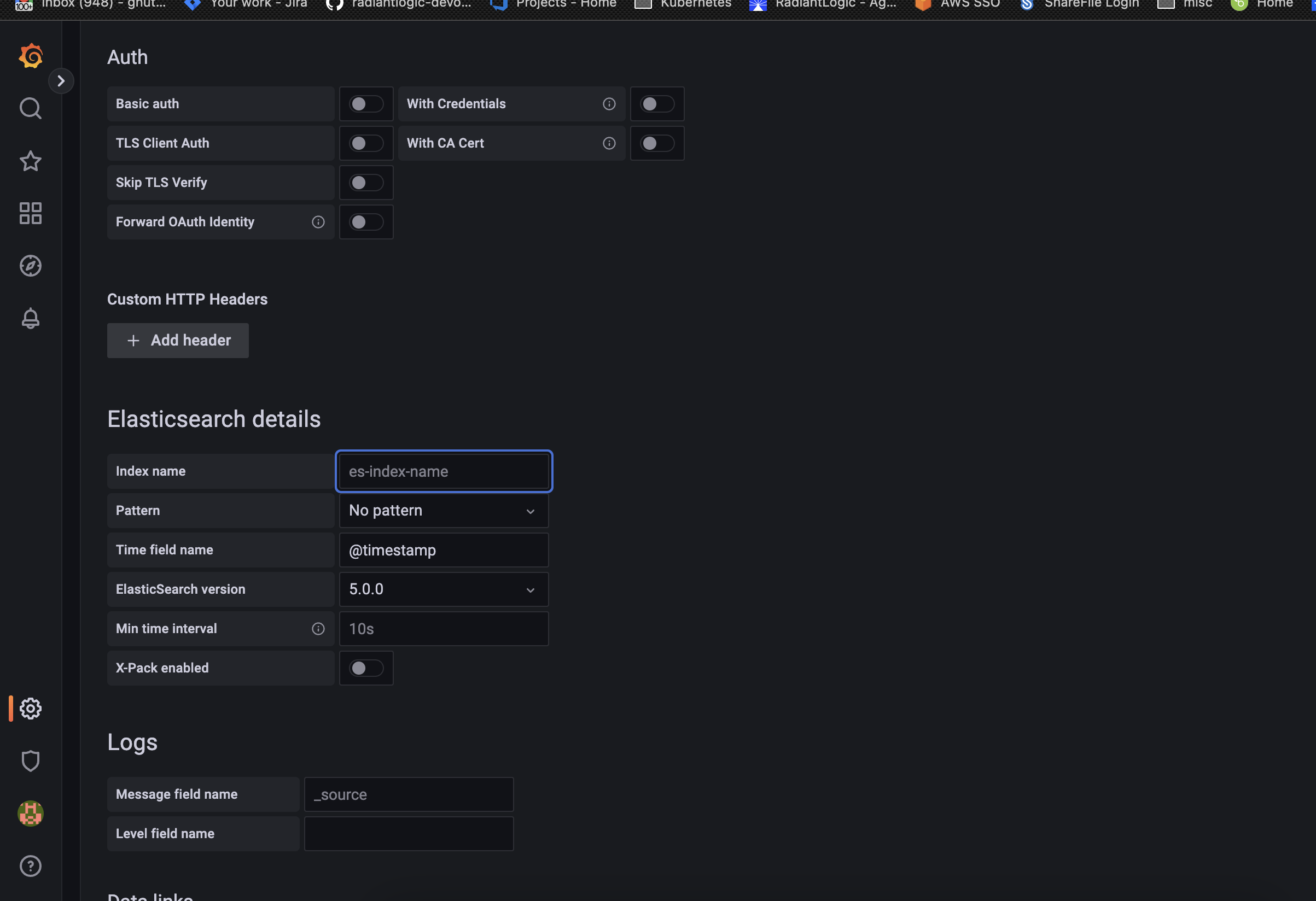Click the Add header button
The width and height of the screenshot is (1316, 901).
(x=177, y=340)
